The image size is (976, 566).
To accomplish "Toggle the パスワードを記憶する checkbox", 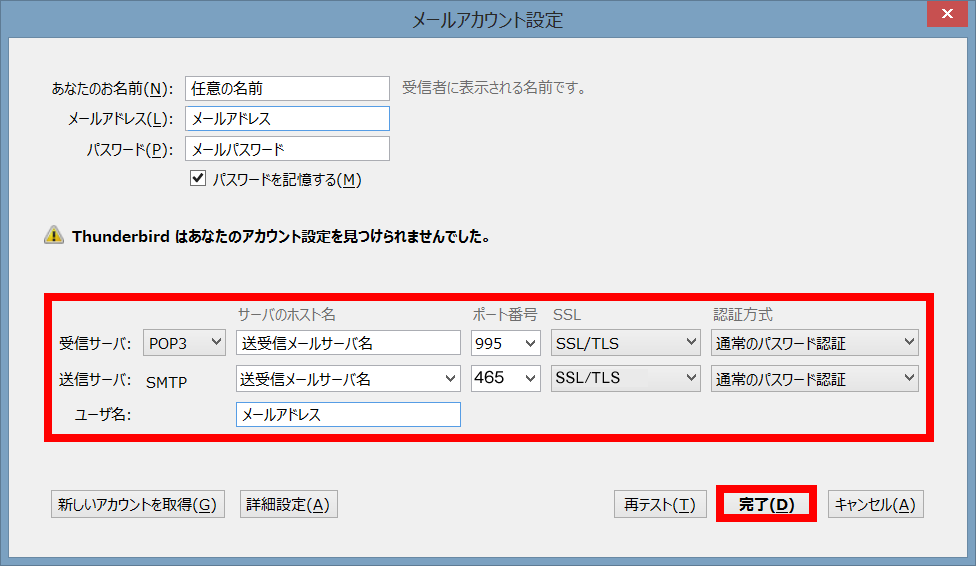I will point(198,179).
